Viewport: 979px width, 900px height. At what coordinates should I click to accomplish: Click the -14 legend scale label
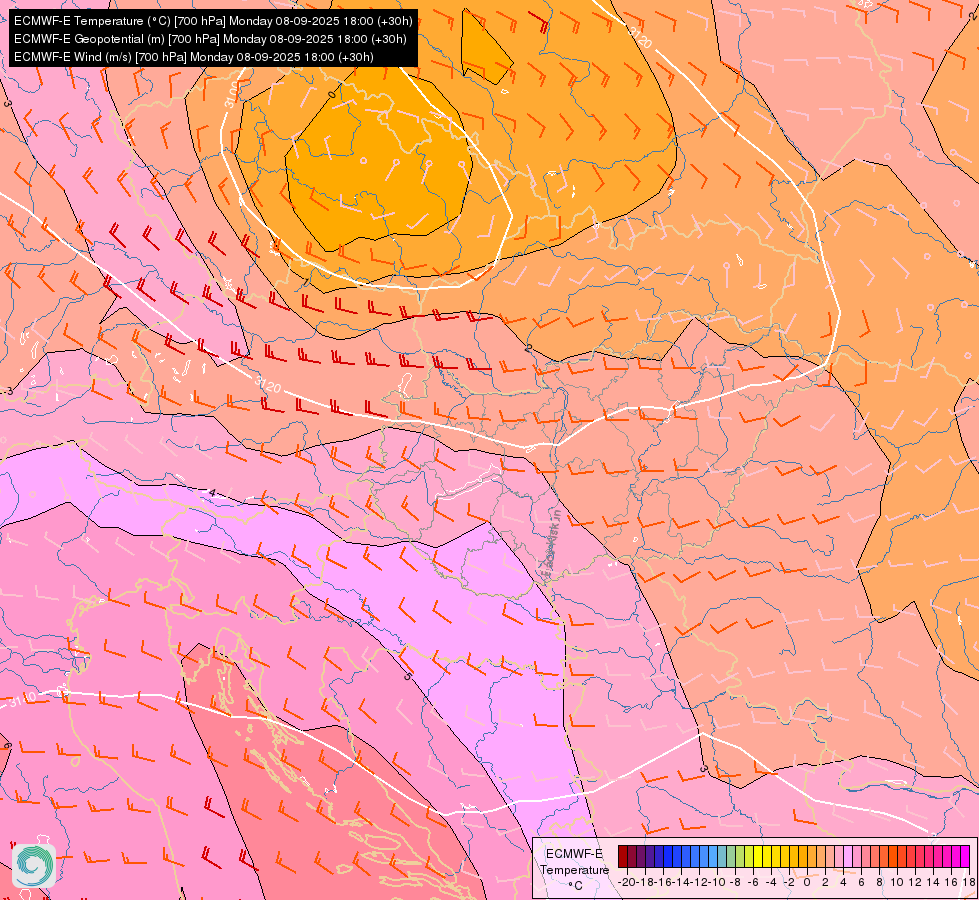(681, 882)
